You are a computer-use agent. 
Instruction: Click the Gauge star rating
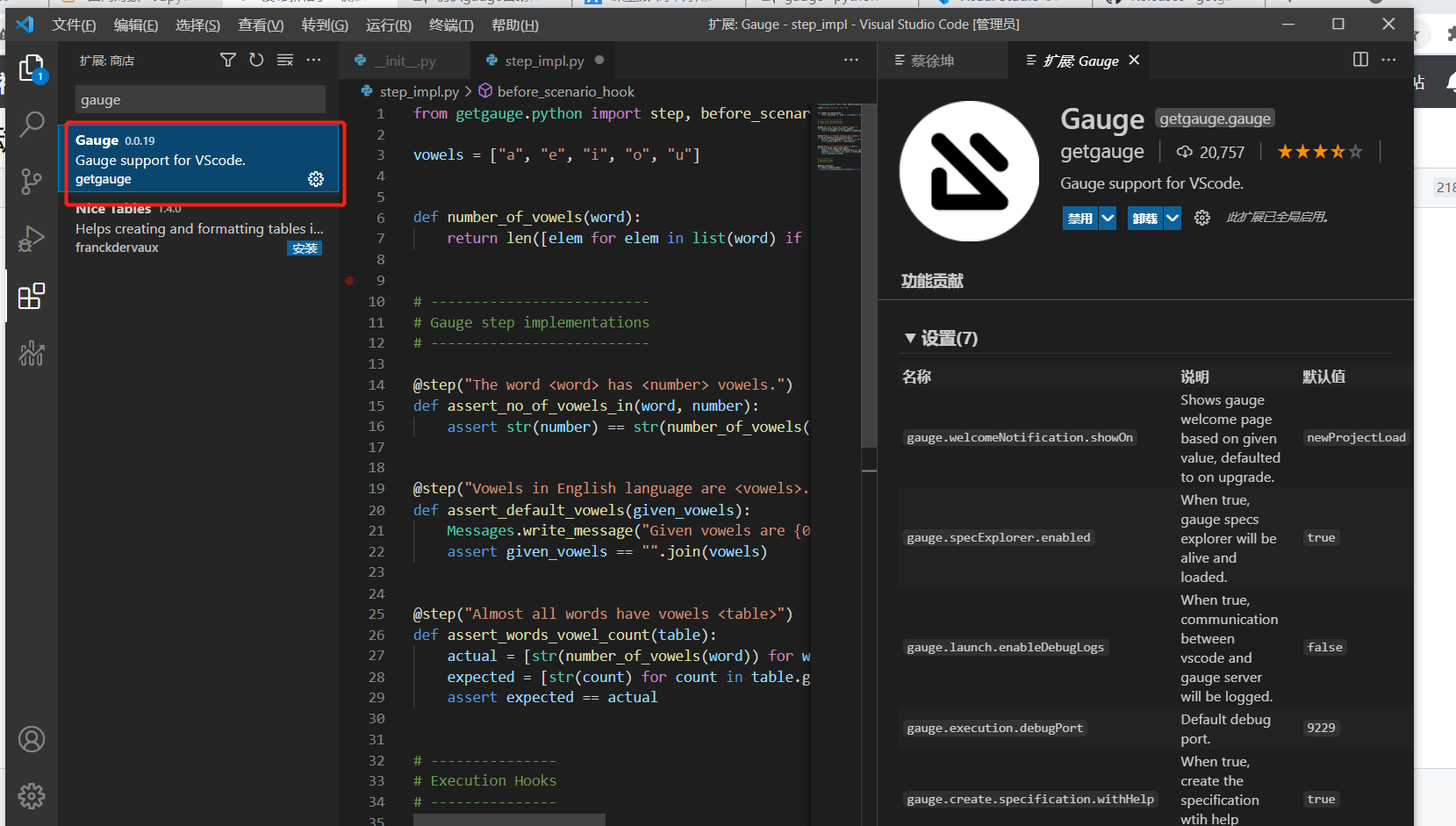click(1319, 152)
